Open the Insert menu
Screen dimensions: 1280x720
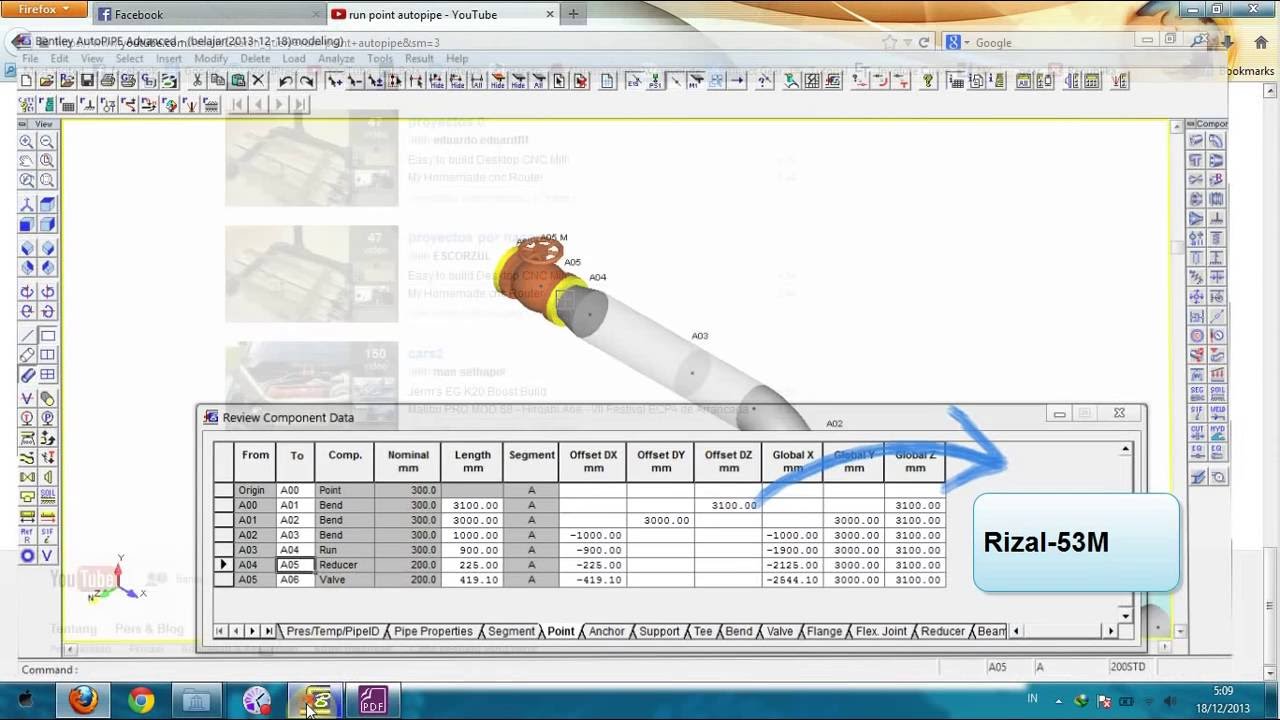click(169, 59)
